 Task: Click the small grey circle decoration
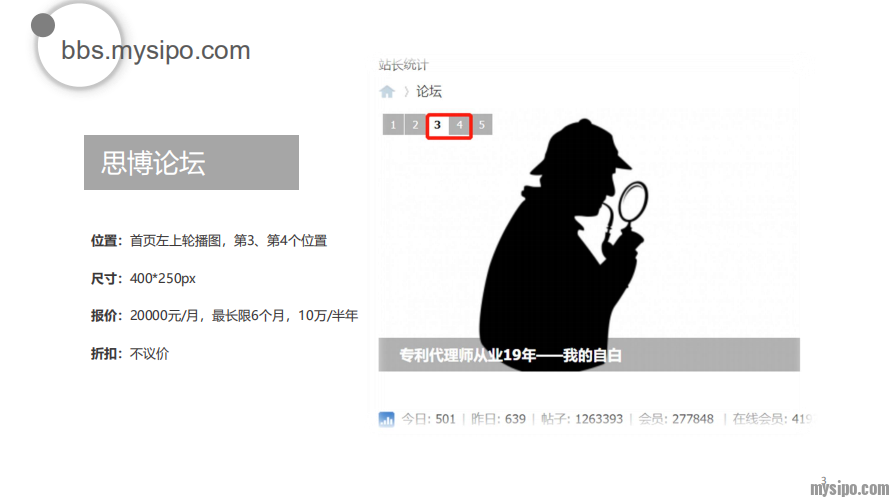click(43, 25)
